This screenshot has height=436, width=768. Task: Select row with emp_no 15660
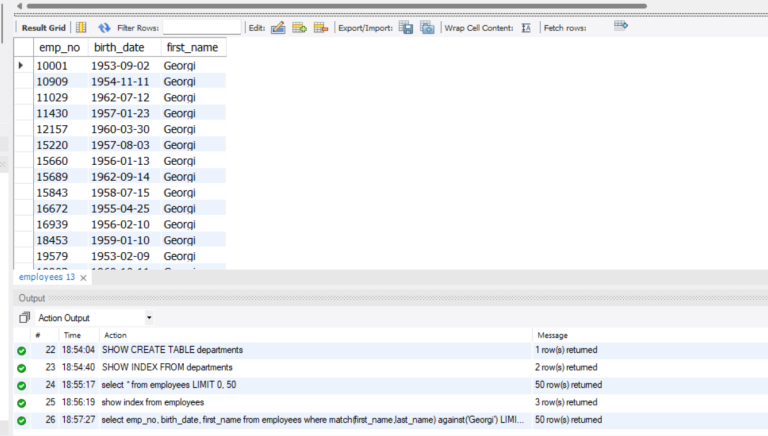click(120, 161)
